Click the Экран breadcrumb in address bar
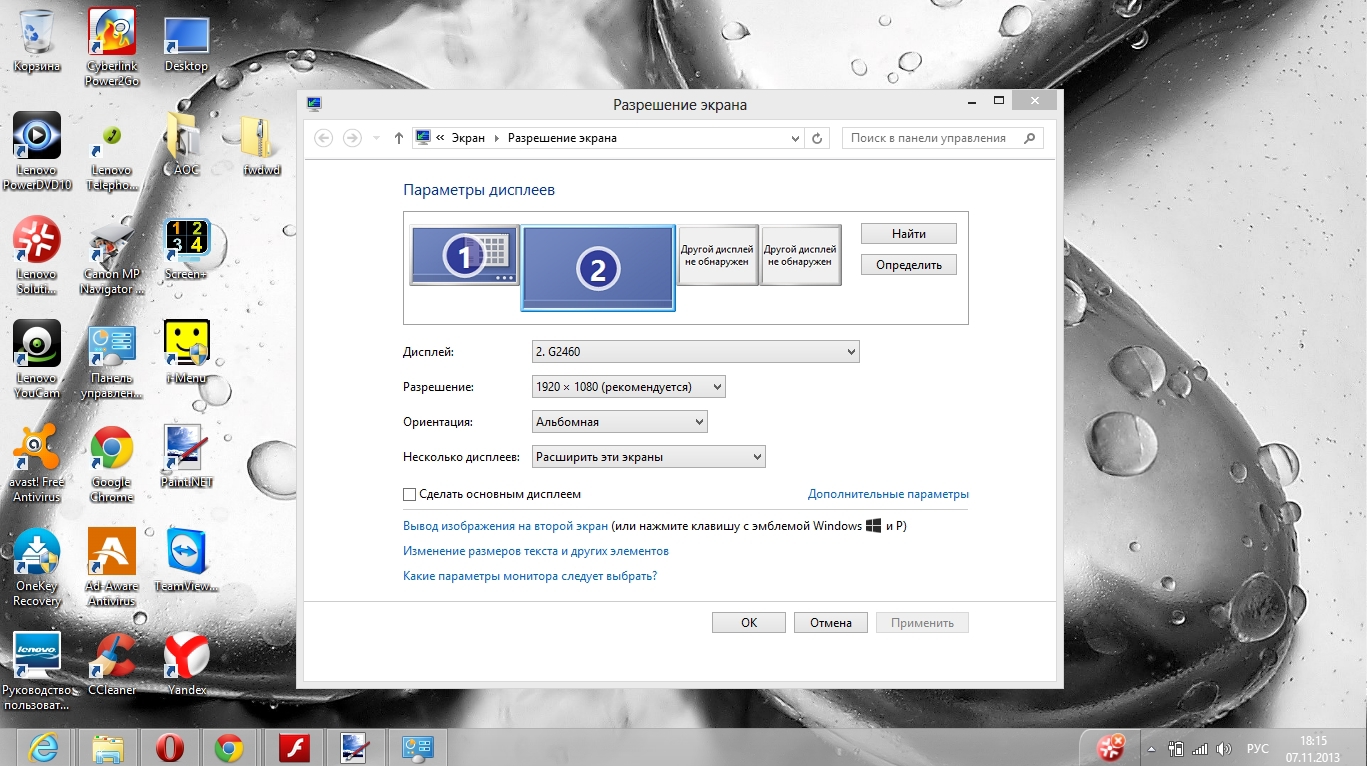Viewport: 1367px width, 766px height. (x=468, y=138)
